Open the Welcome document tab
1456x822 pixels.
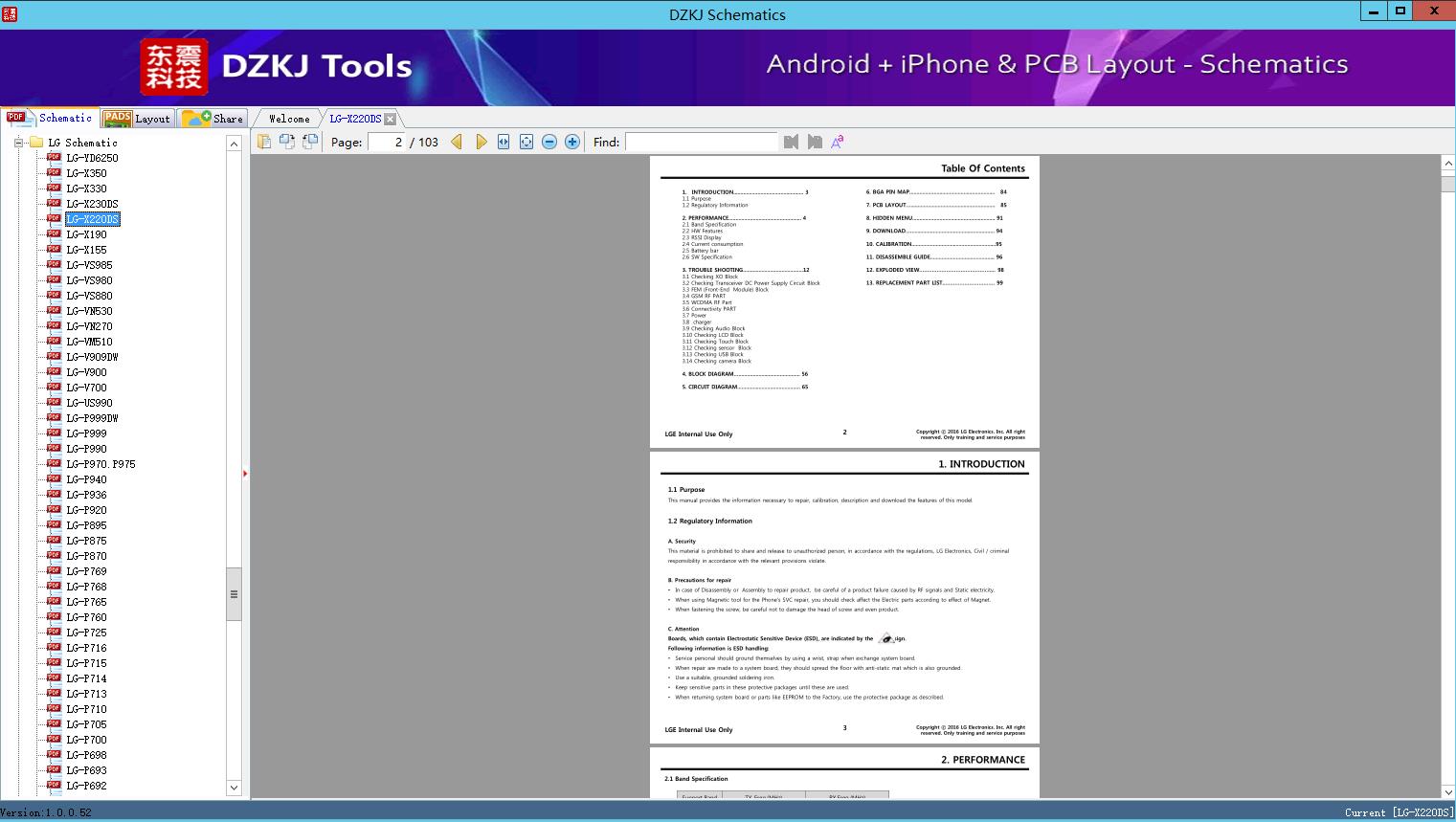289,119
